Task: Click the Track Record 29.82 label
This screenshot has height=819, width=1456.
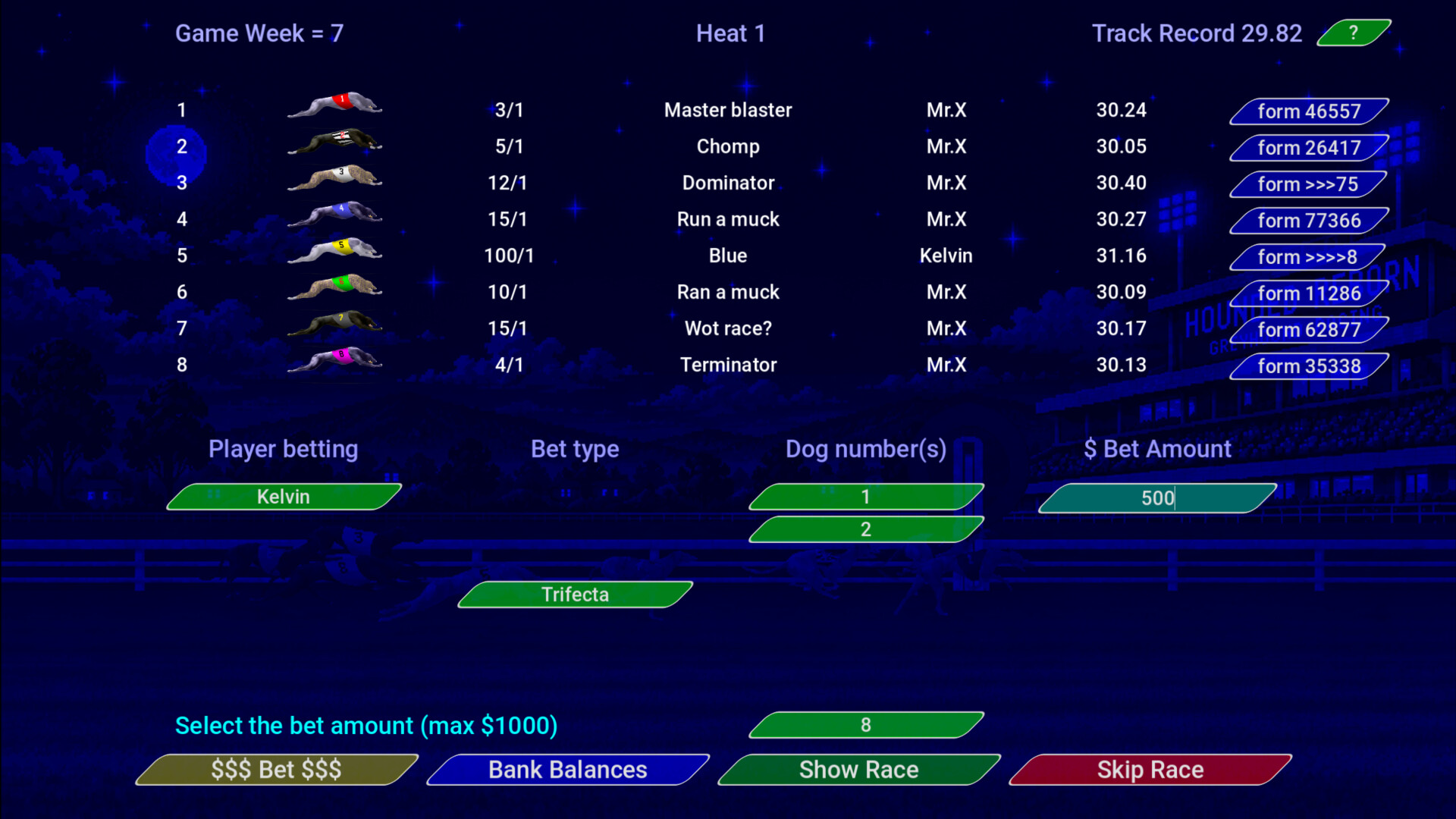Action: pos(1197,33)
